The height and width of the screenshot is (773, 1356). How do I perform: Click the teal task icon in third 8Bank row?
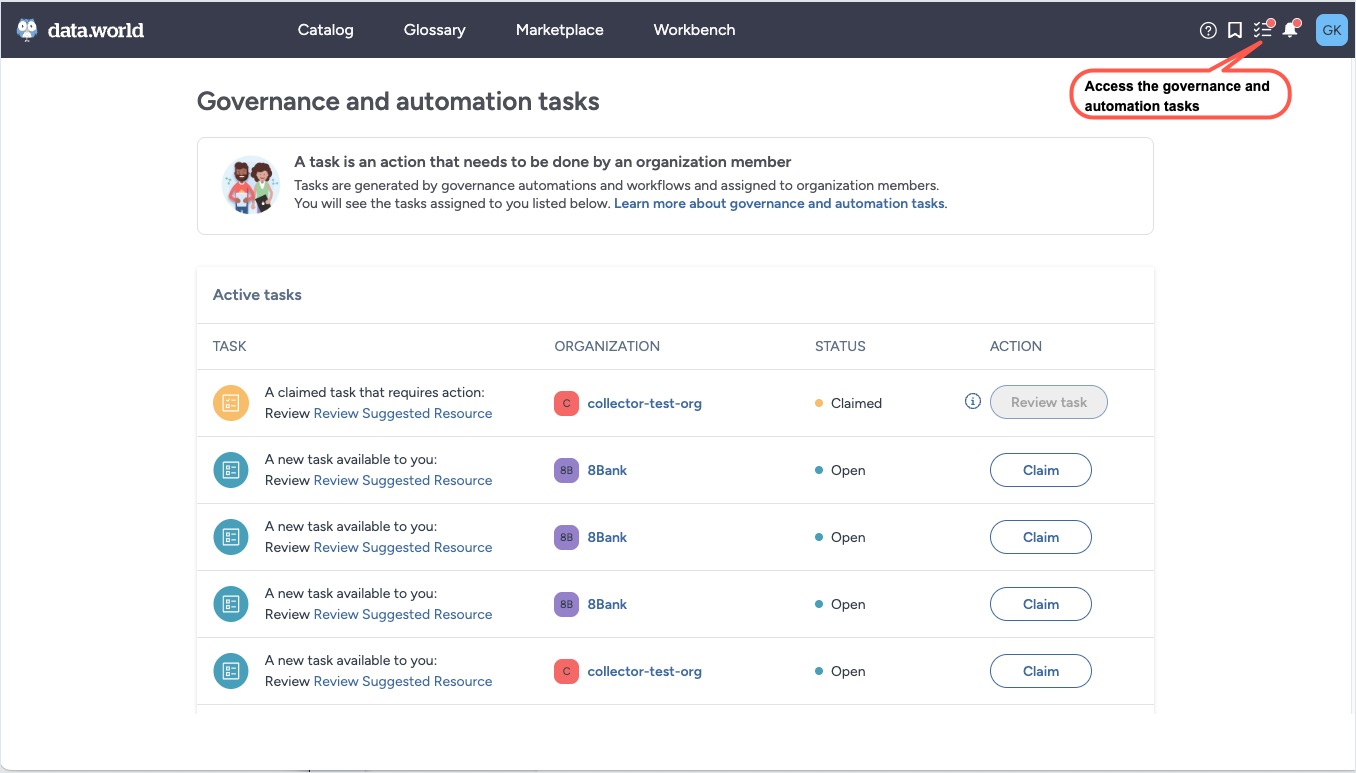point(231,604)
